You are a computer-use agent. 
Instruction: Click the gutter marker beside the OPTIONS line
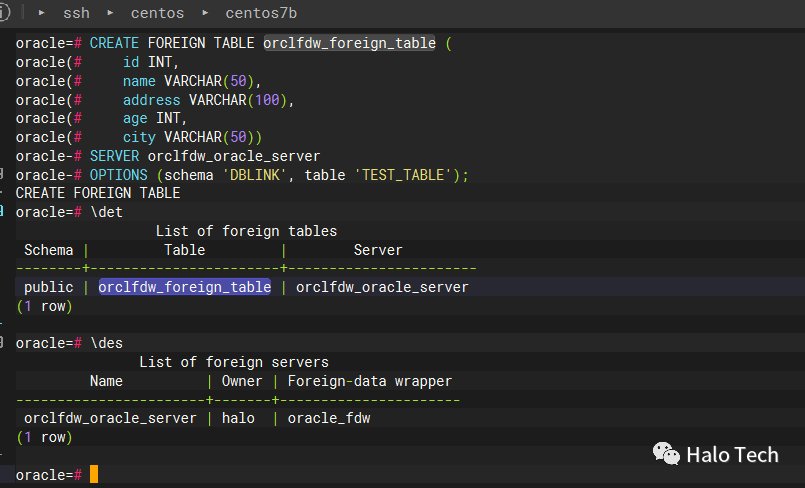(2, 173)
